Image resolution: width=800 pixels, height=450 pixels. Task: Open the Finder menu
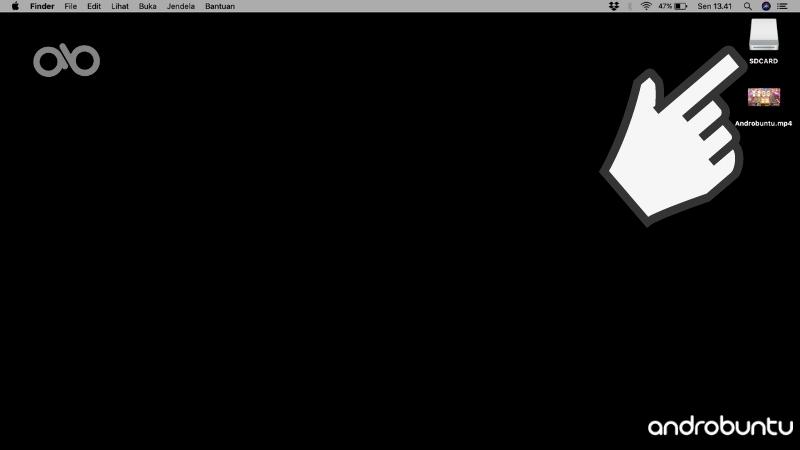click(42, 6)
